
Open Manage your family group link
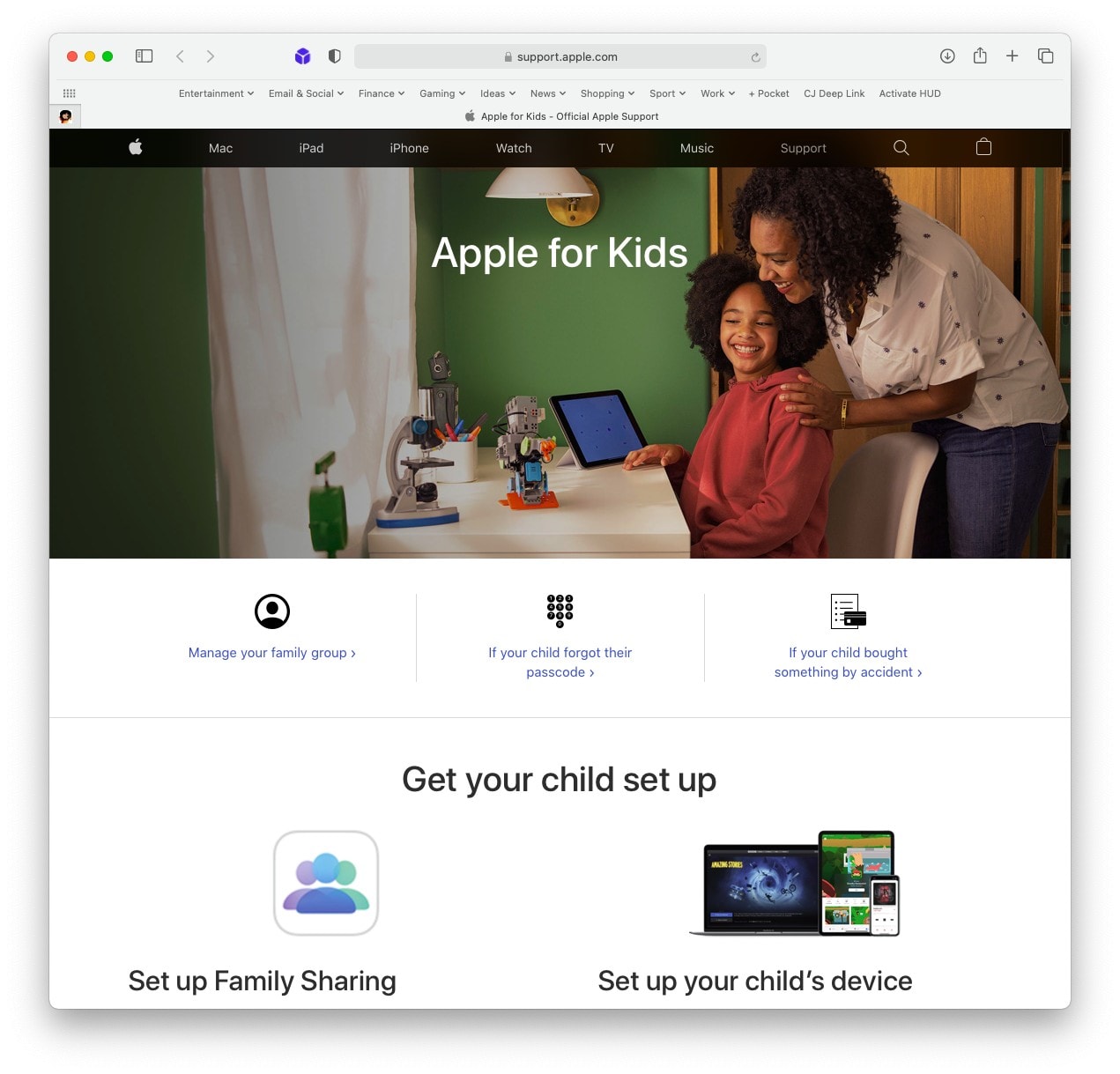click(x=271, y=653)
